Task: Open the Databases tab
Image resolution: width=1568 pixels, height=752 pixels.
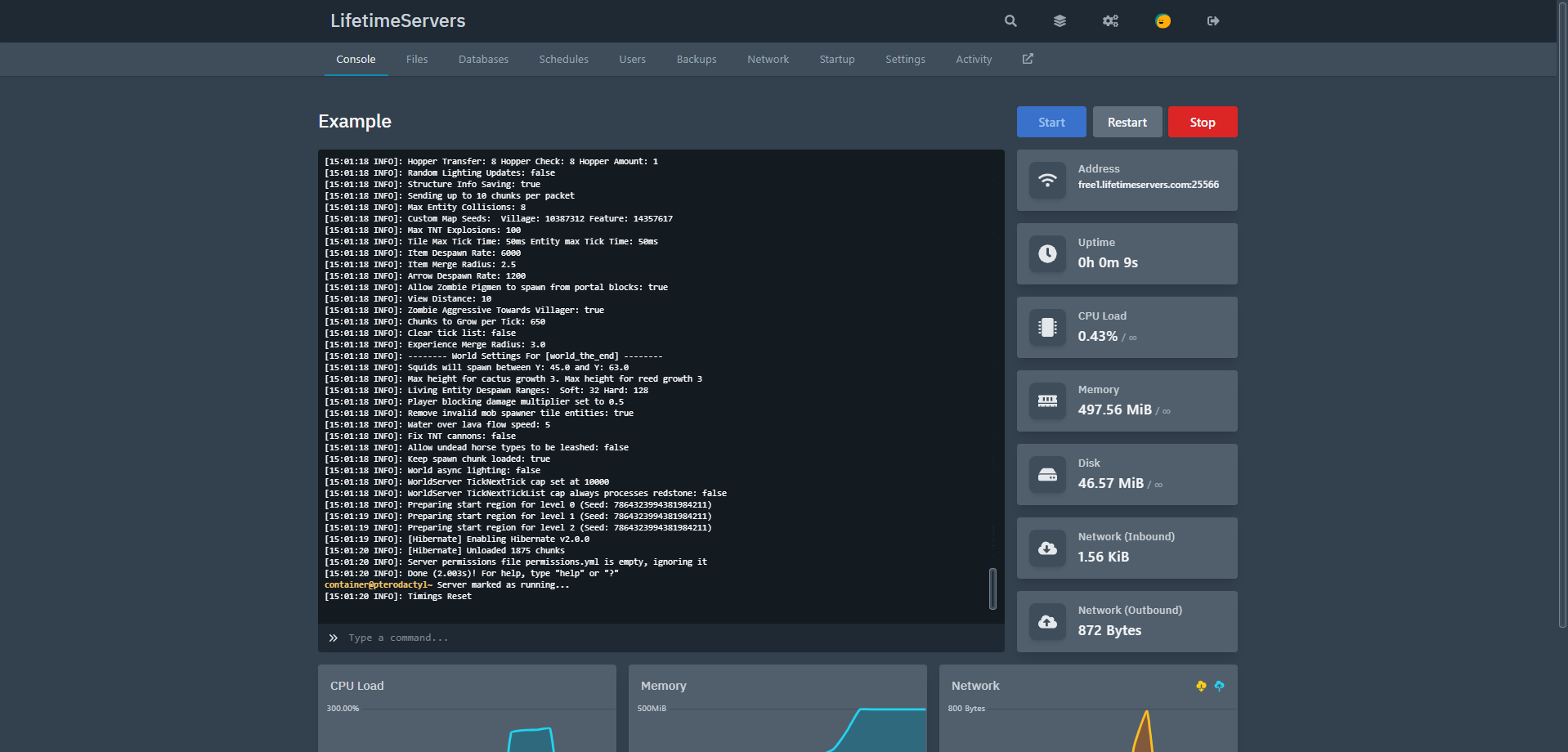Action: (x=483, y=60)
